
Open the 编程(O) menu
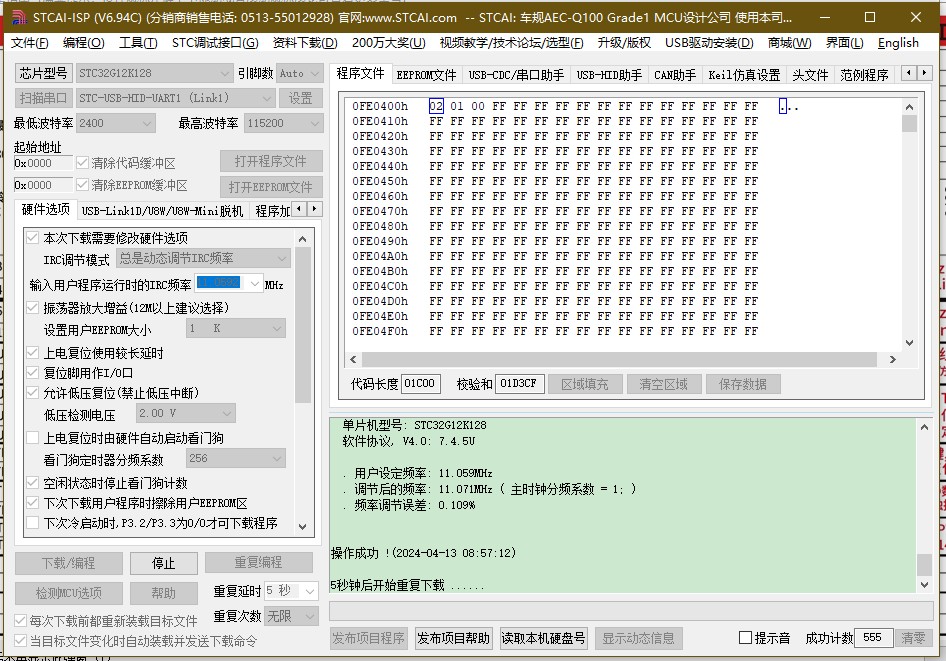click(83, 43)
